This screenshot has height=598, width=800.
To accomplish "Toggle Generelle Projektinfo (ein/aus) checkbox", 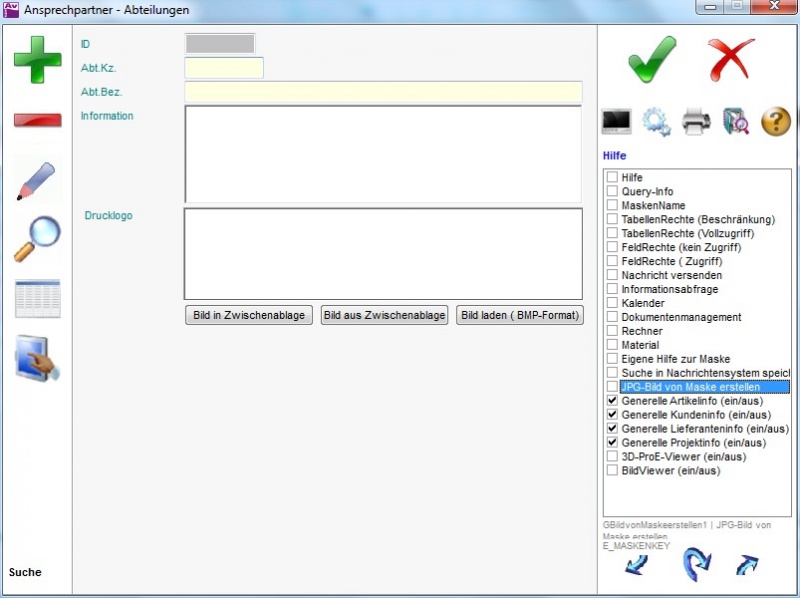I will click(x=612, y=443).
